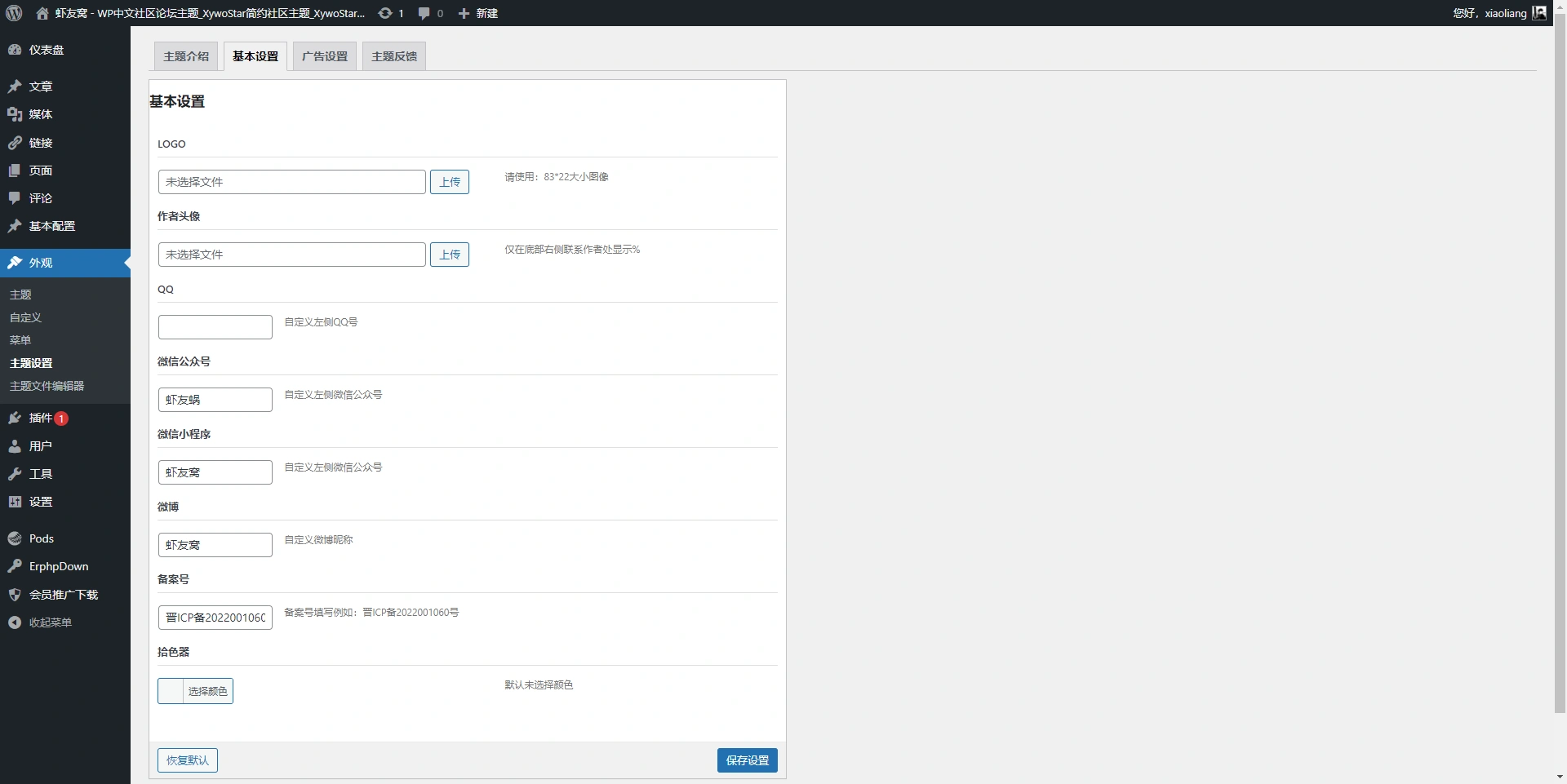The width and height of the screenshot is (1567, 784).
Task: Switch to the 广告设置 tab
Action: pos(325,56)
